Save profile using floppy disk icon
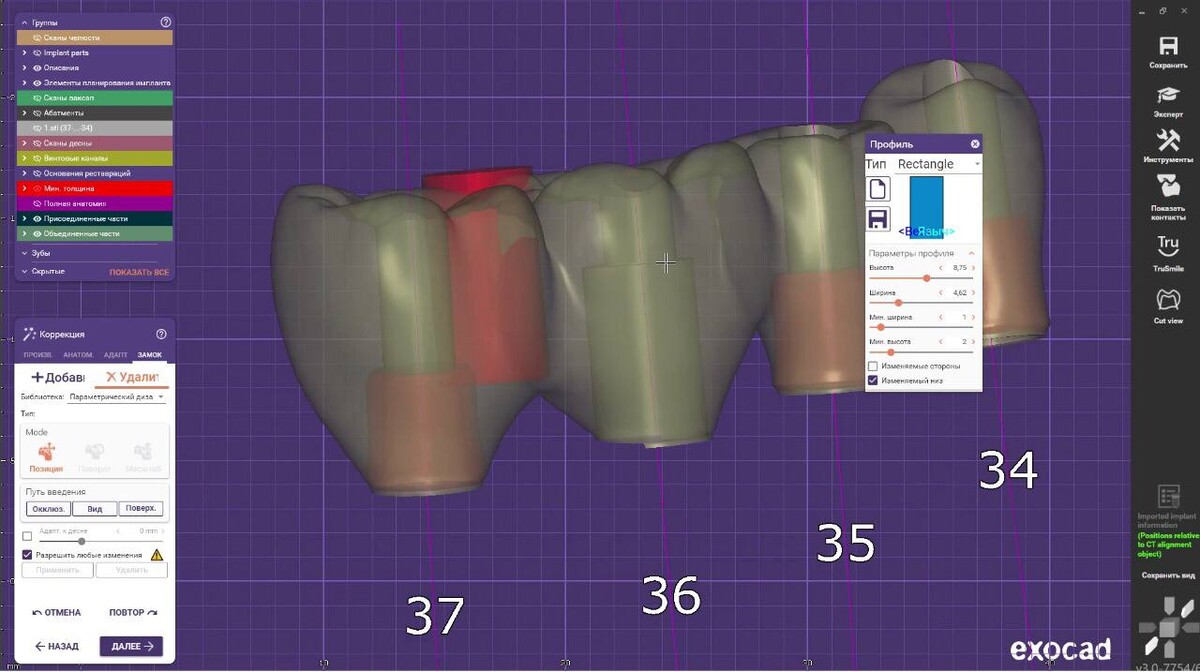This screenshot has width=1200, height=672. coord(877,219)
